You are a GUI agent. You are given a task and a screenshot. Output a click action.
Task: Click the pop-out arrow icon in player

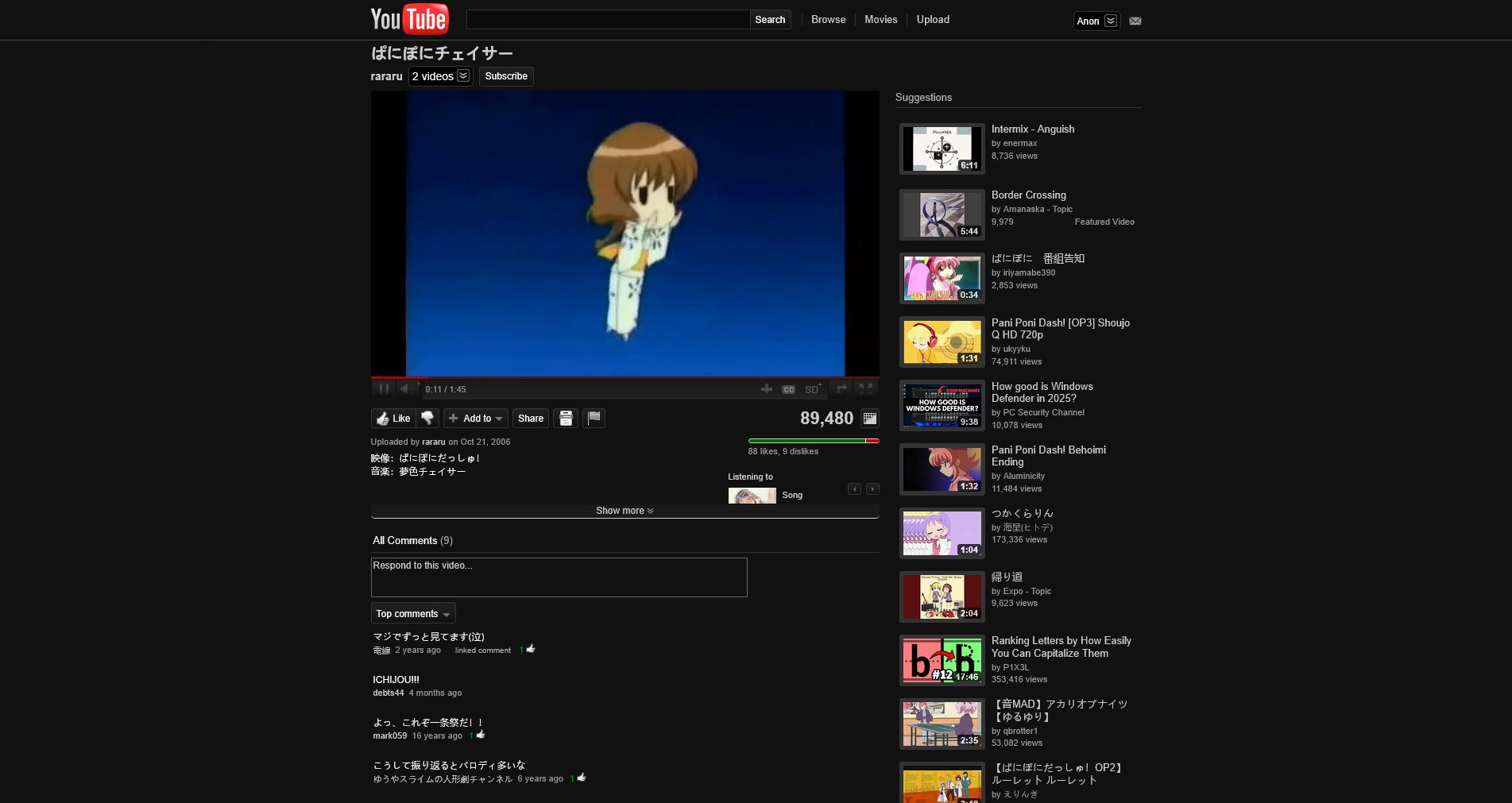[841, 388]
